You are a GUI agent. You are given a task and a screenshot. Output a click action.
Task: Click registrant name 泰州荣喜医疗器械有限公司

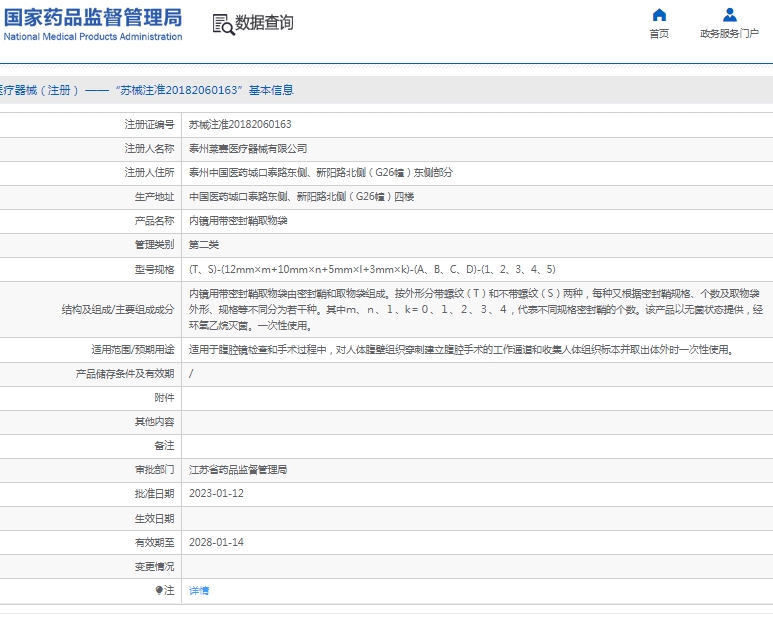[248, 149]
